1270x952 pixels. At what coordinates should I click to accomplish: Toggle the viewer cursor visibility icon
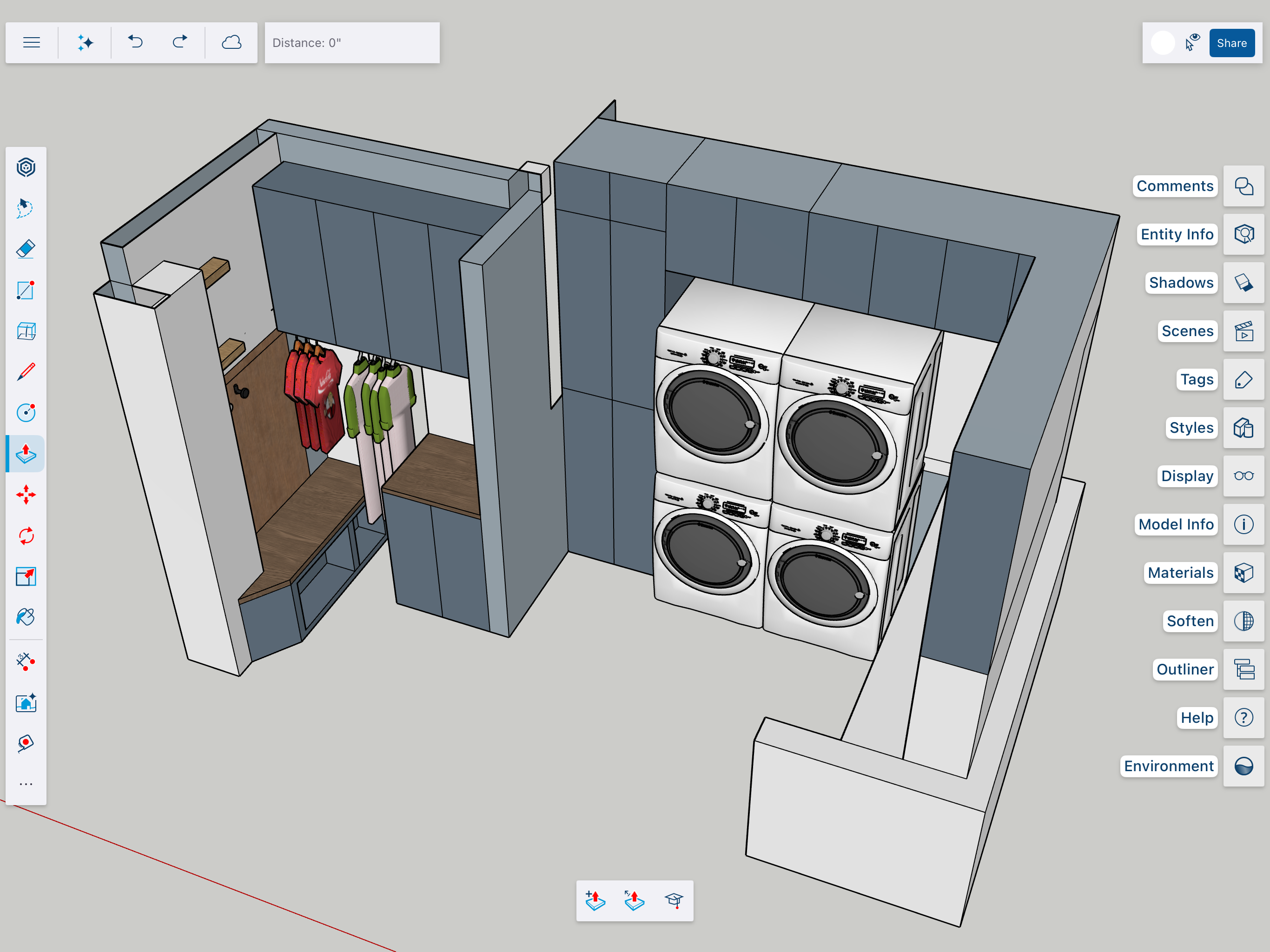pyautogui.click(x=1192, y=42)
